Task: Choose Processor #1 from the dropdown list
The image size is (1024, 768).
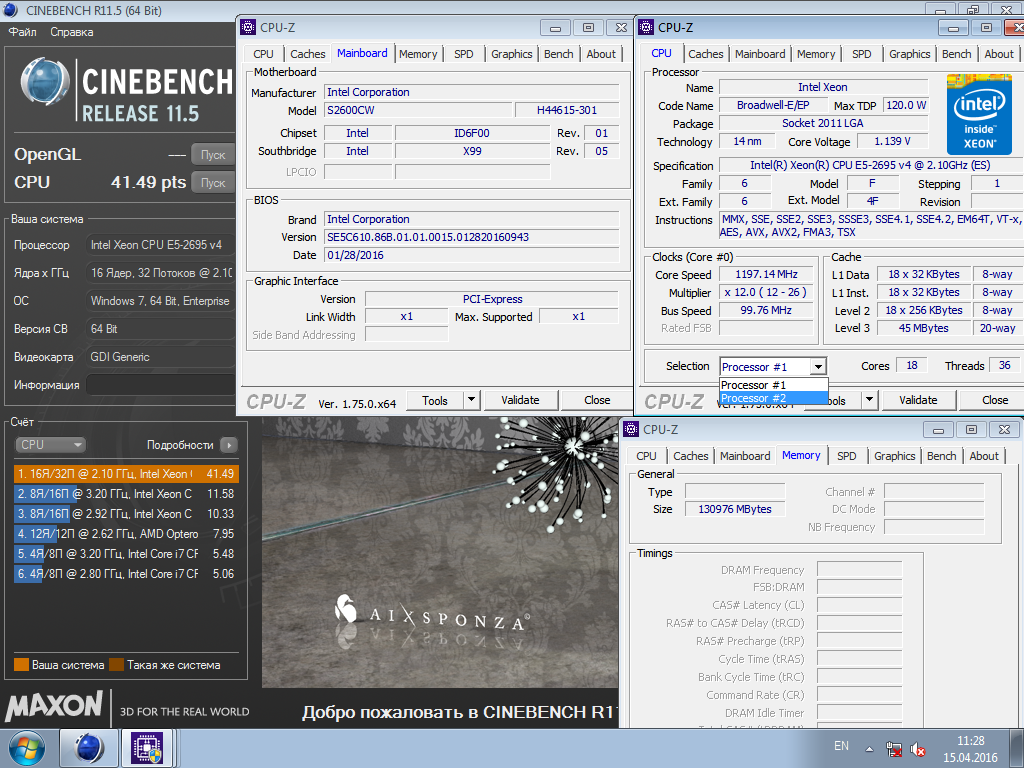Action: pos(773,385)
